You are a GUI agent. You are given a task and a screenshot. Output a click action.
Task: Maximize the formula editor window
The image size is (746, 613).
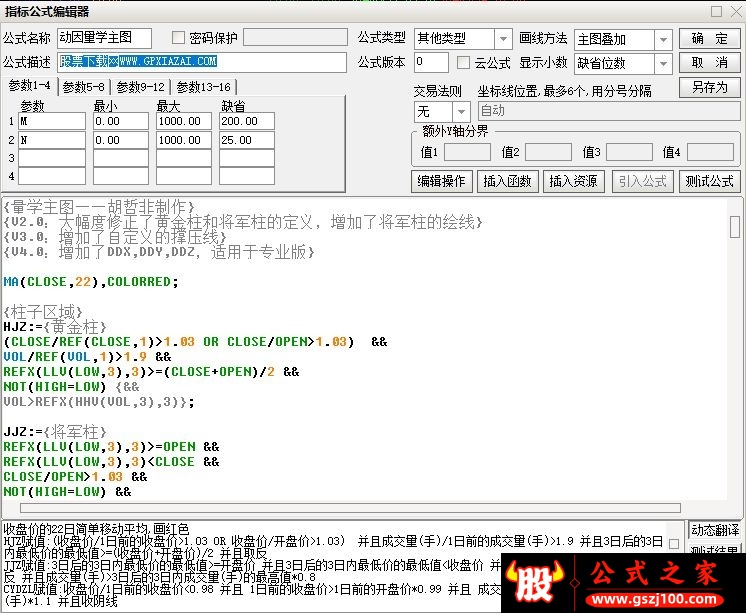tap(715, 11)
